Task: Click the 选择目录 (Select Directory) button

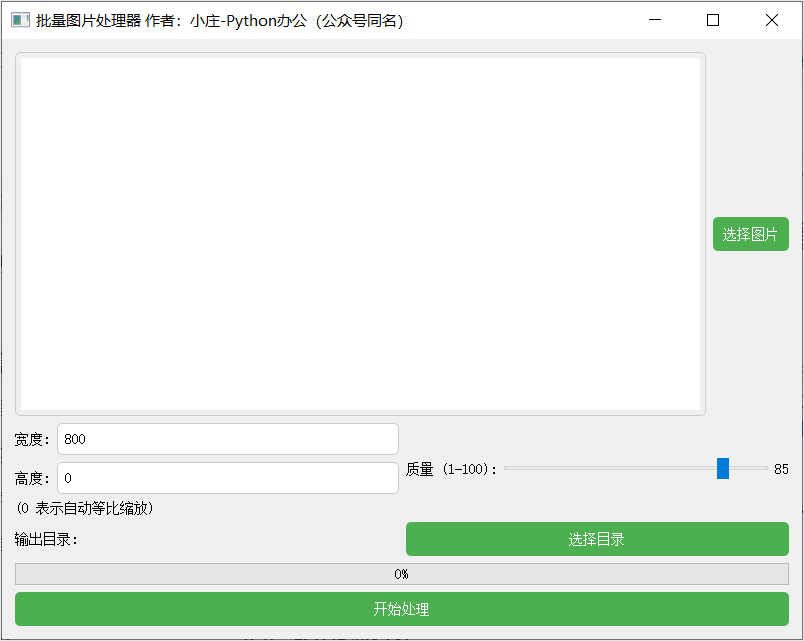Action: (x=597, y=538)
